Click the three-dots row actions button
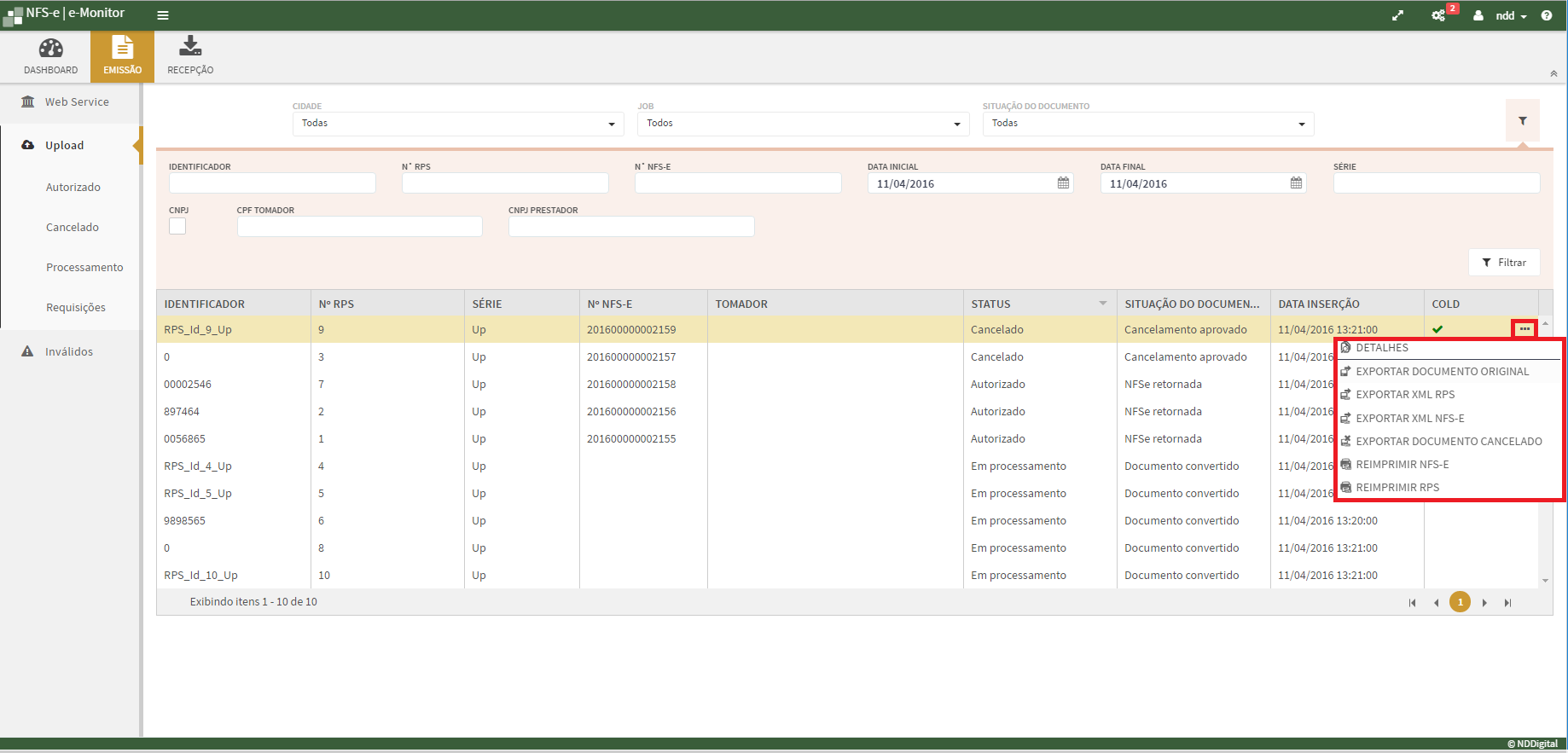The height and width of the screenshot is (753, 1568). click(x=1524, y=329)
